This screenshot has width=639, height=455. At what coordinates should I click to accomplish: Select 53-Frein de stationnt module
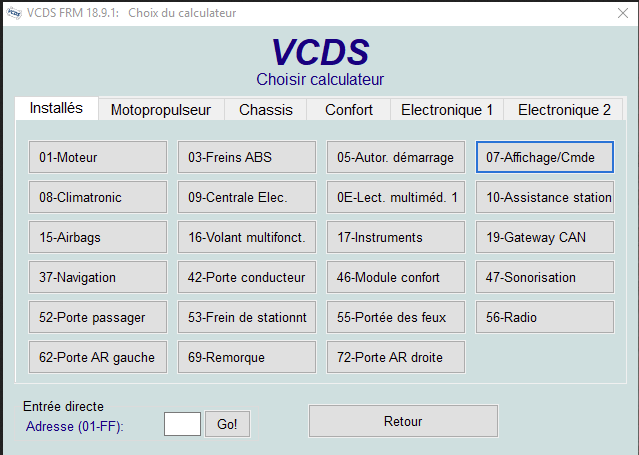click(x=247, y=317)
